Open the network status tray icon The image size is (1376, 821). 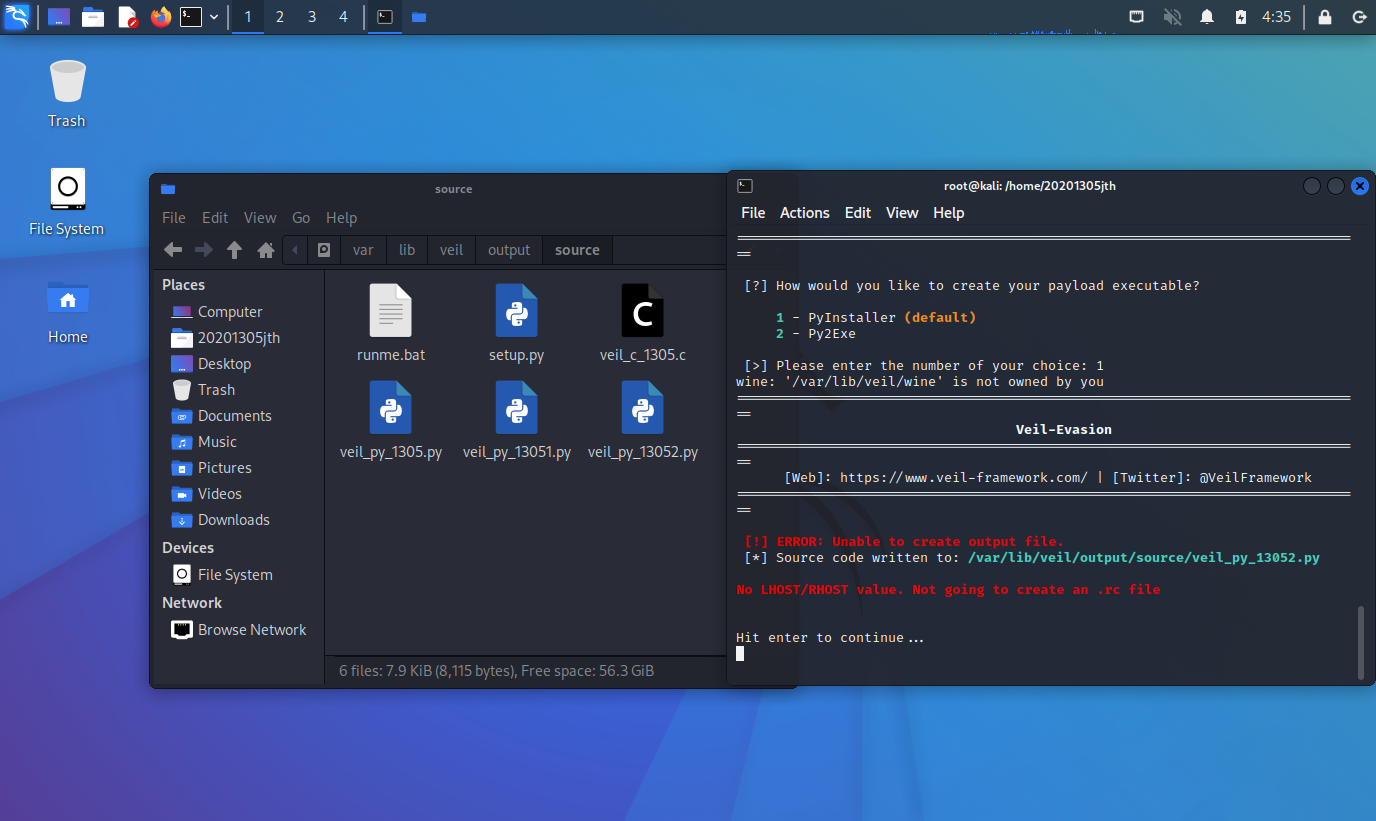1137,17
